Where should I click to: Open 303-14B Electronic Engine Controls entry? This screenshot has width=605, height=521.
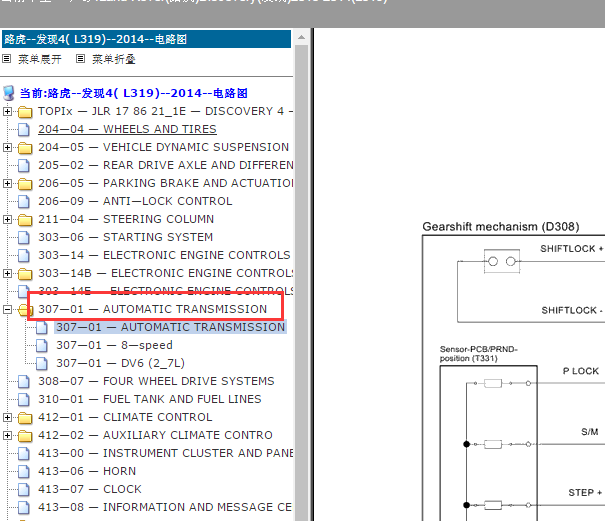coord(166,273)
